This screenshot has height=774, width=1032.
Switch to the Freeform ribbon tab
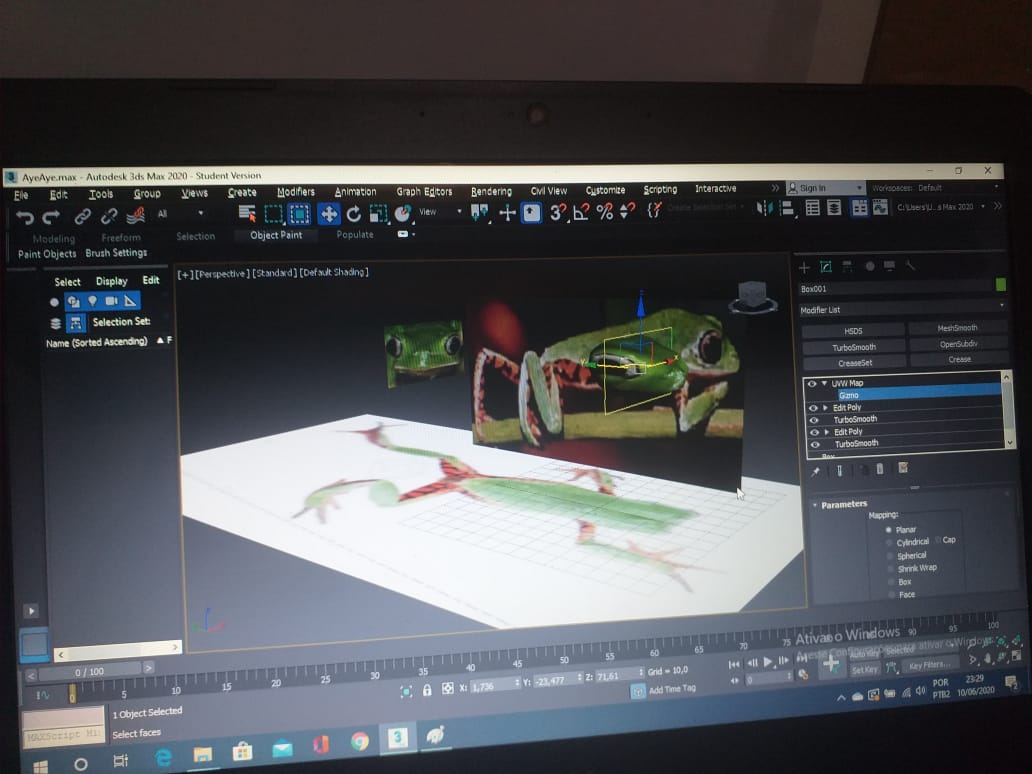pos(121,238)
